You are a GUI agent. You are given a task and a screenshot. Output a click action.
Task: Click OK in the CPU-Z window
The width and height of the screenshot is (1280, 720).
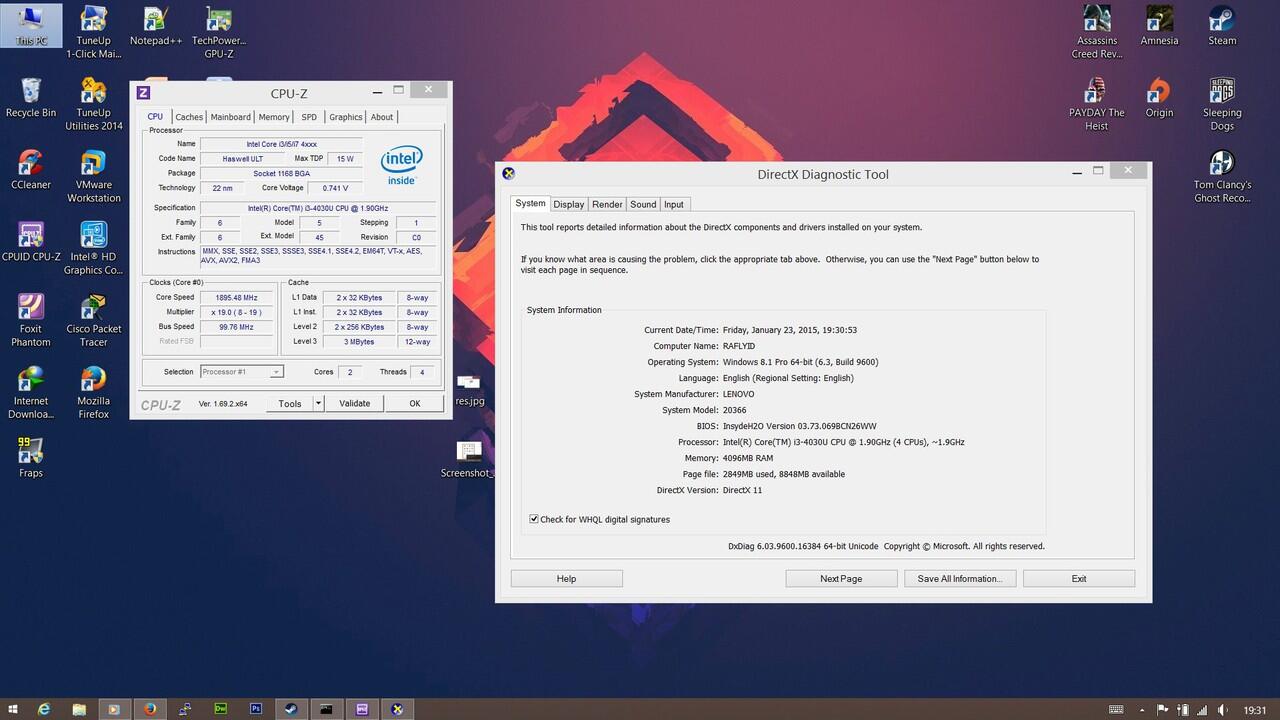(x=415, y=403)
